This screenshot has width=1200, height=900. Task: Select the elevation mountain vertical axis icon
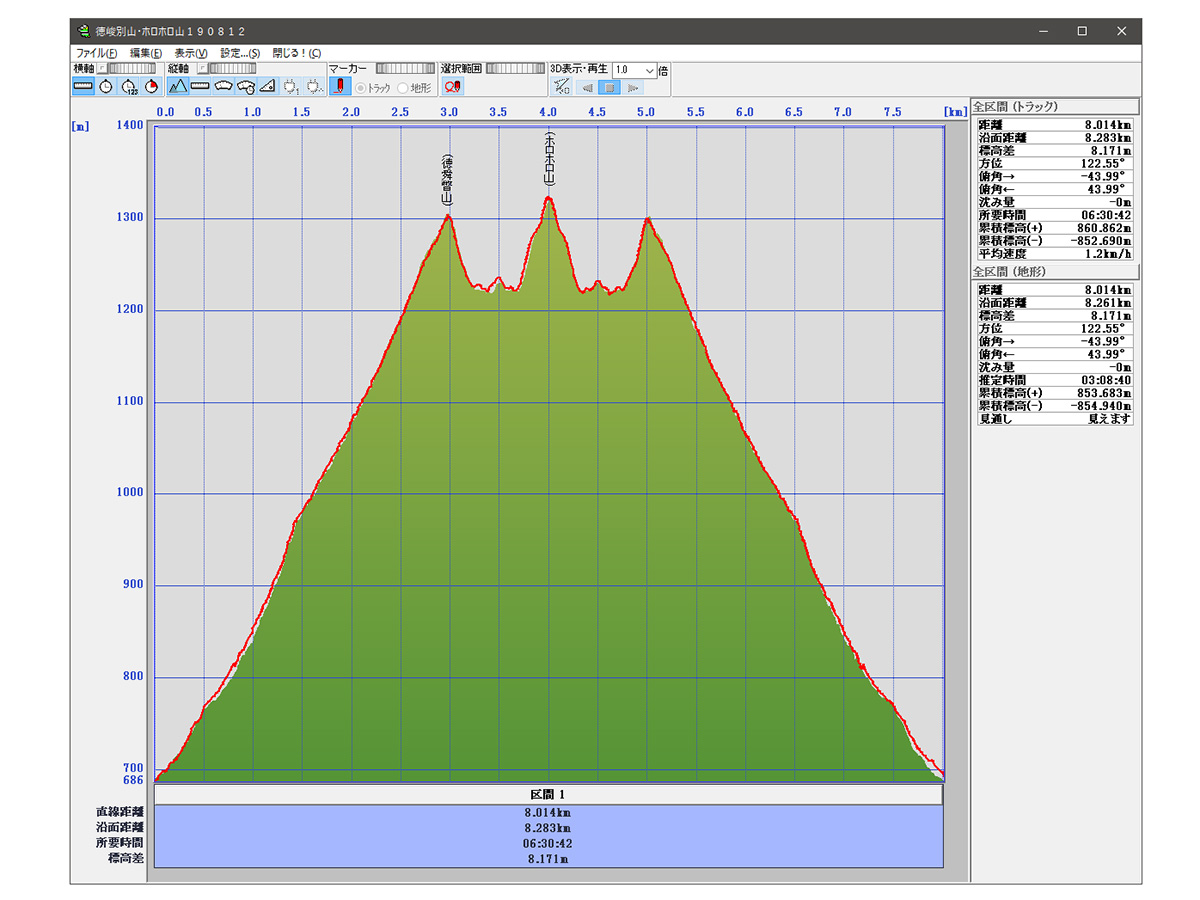pyautogui.click(x=178, y=87)
